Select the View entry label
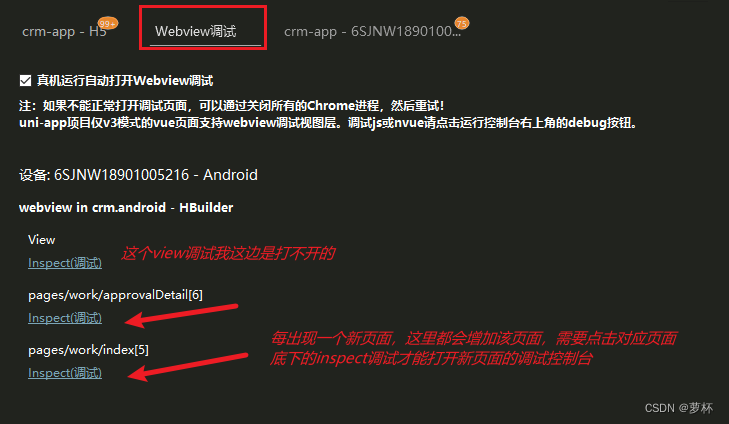The width and height of the screenshot is (729, 424). [41, 240]
